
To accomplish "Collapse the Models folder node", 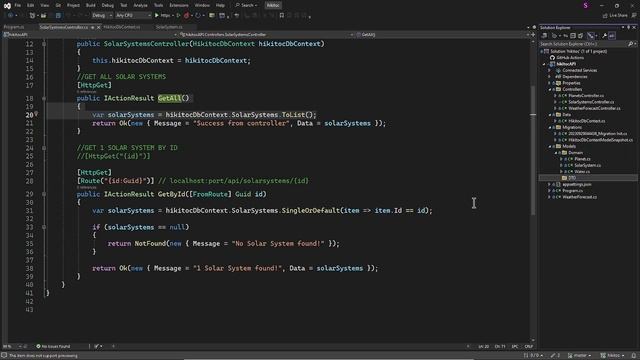I will click(550, 146).
